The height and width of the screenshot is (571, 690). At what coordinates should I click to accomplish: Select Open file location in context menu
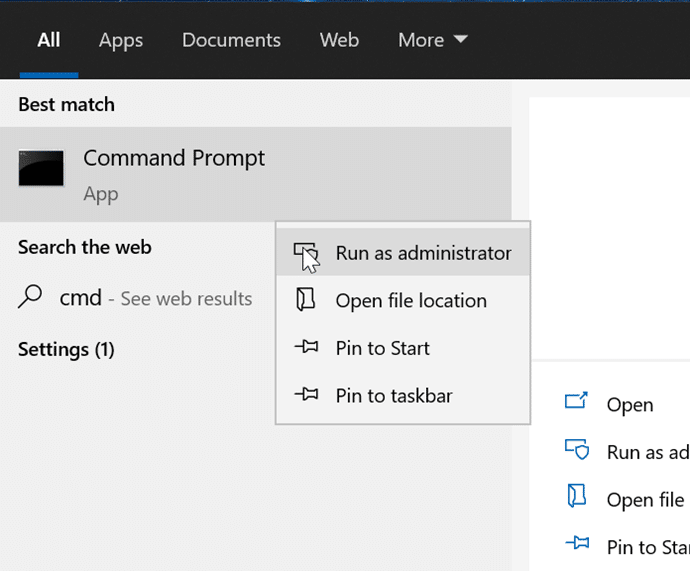pyautogui.click(x=403, y=300)
